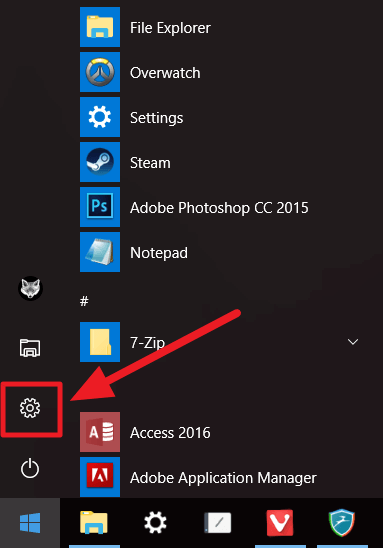
Task: Click the Windows Start button
Action: (30, 523)
